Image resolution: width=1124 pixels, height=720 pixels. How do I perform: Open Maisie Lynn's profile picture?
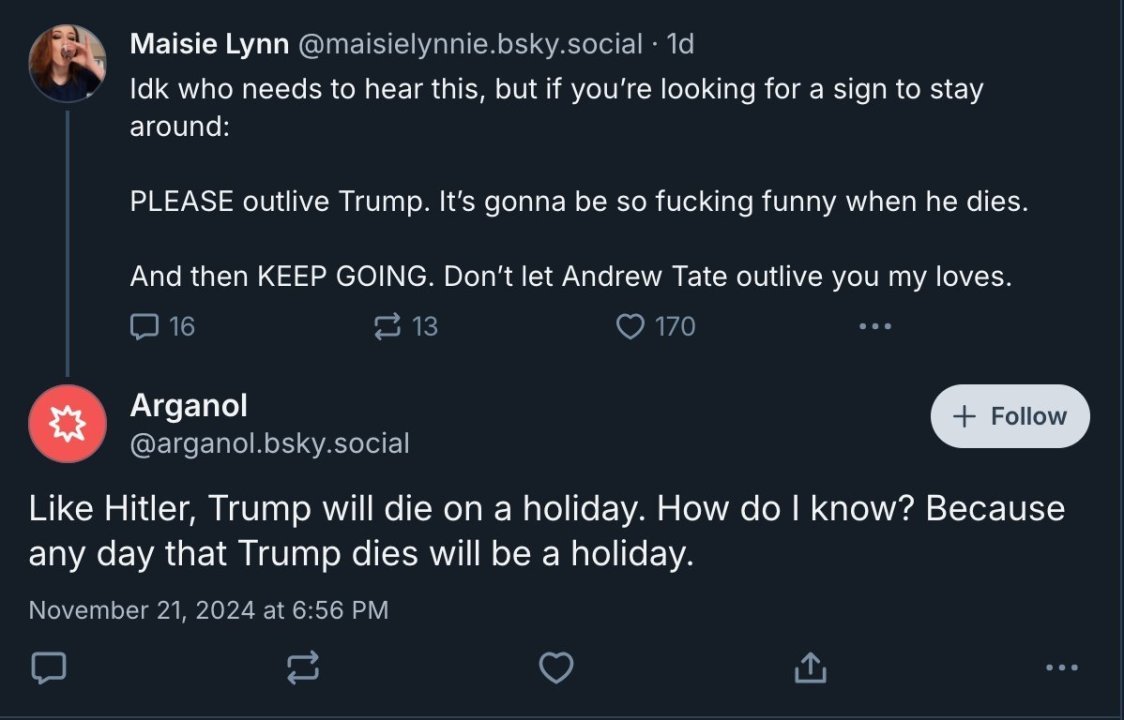pyautogui.click(x=67, y=62)
